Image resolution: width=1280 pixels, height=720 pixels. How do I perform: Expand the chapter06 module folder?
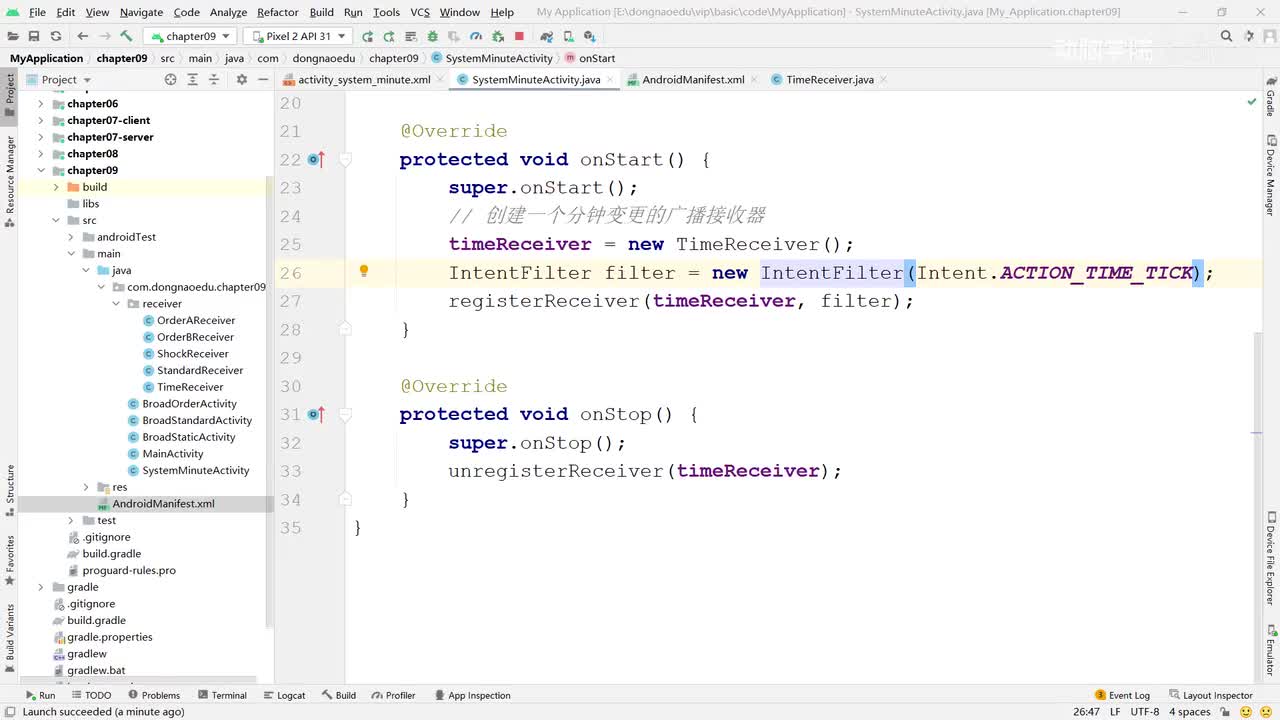click(41, 104)
